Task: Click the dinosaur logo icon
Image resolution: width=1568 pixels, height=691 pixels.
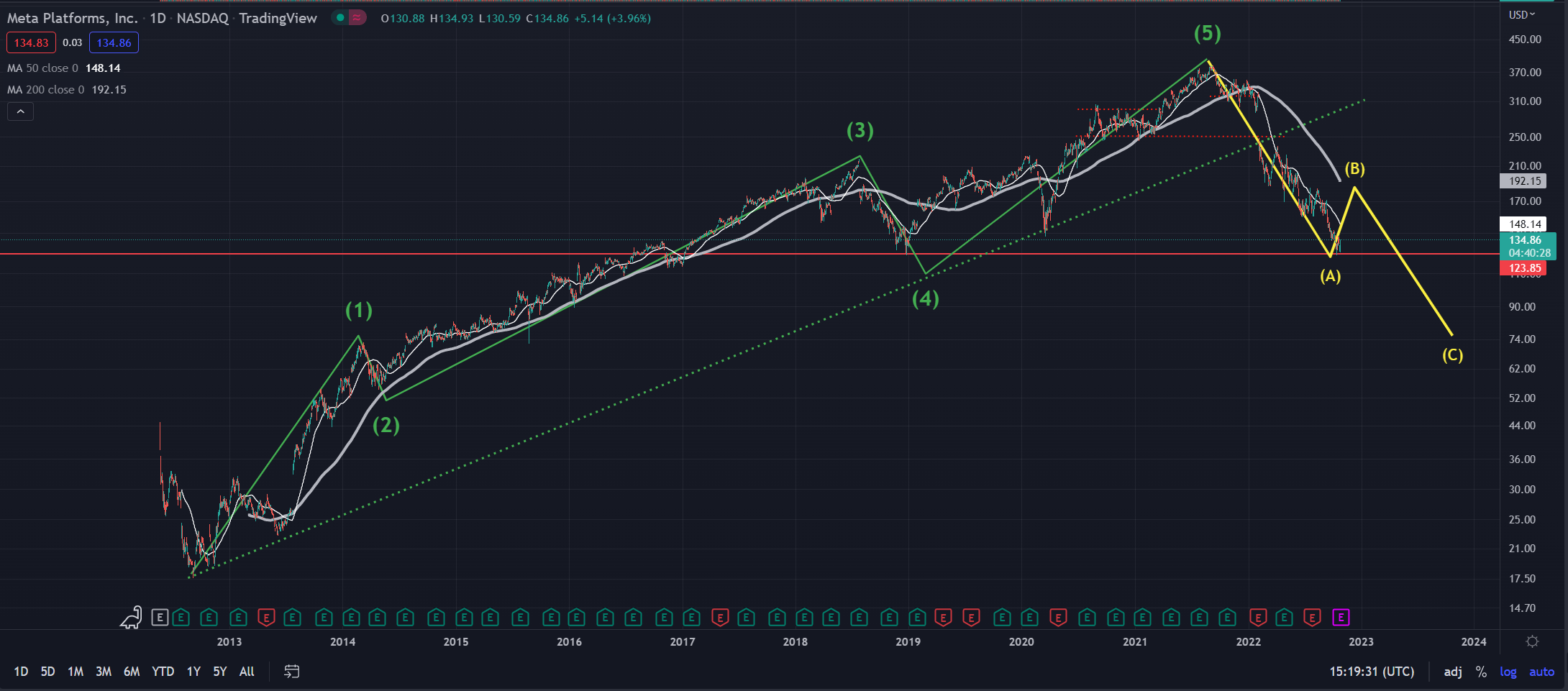Action: (x=131, y=617)
